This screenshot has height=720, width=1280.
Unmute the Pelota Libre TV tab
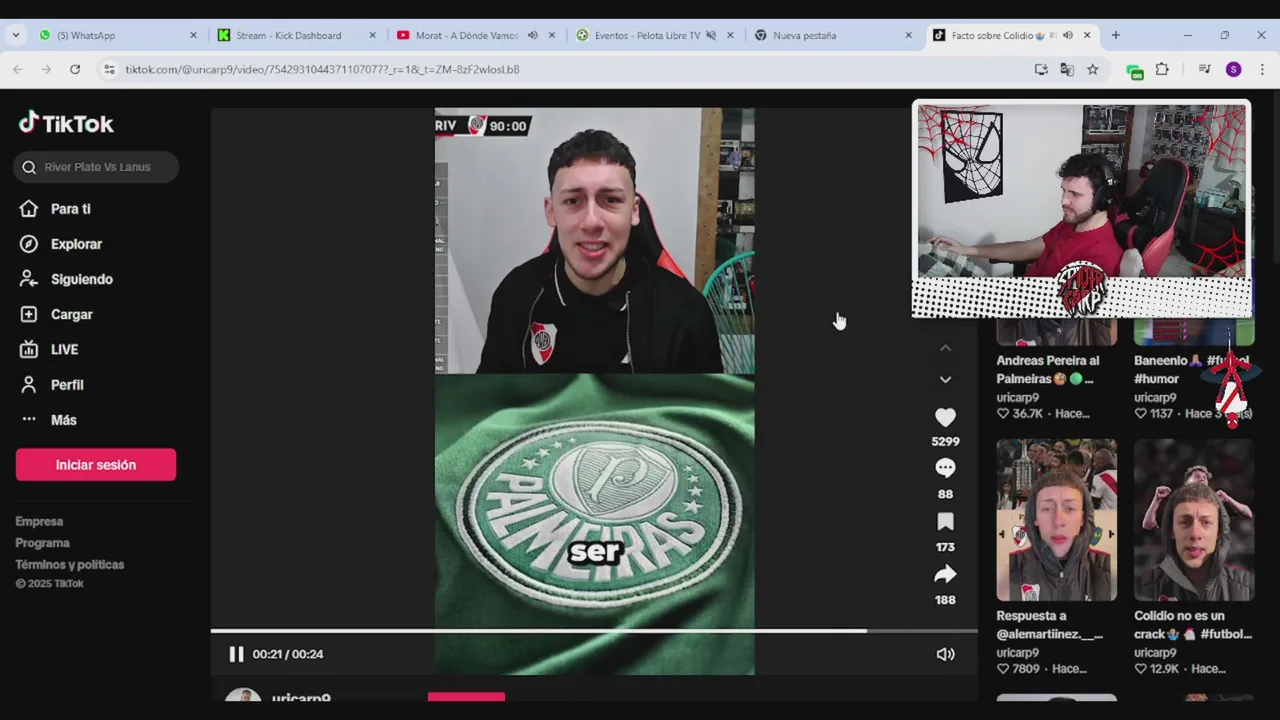point(711,35)
